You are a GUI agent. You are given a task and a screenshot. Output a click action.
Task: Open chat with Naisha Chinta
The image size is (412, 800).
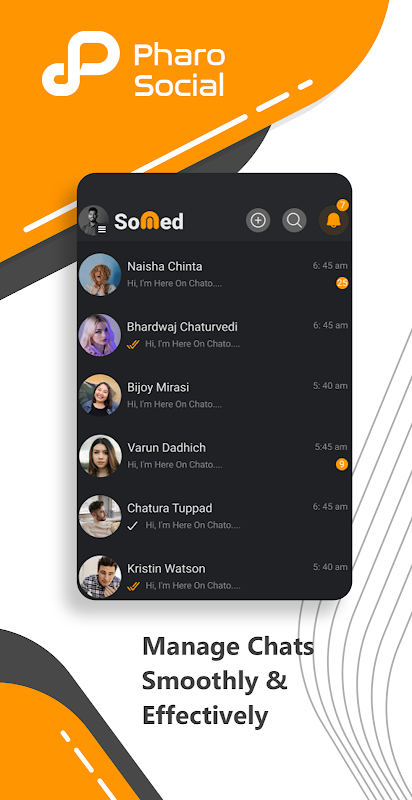pos(214,274)
